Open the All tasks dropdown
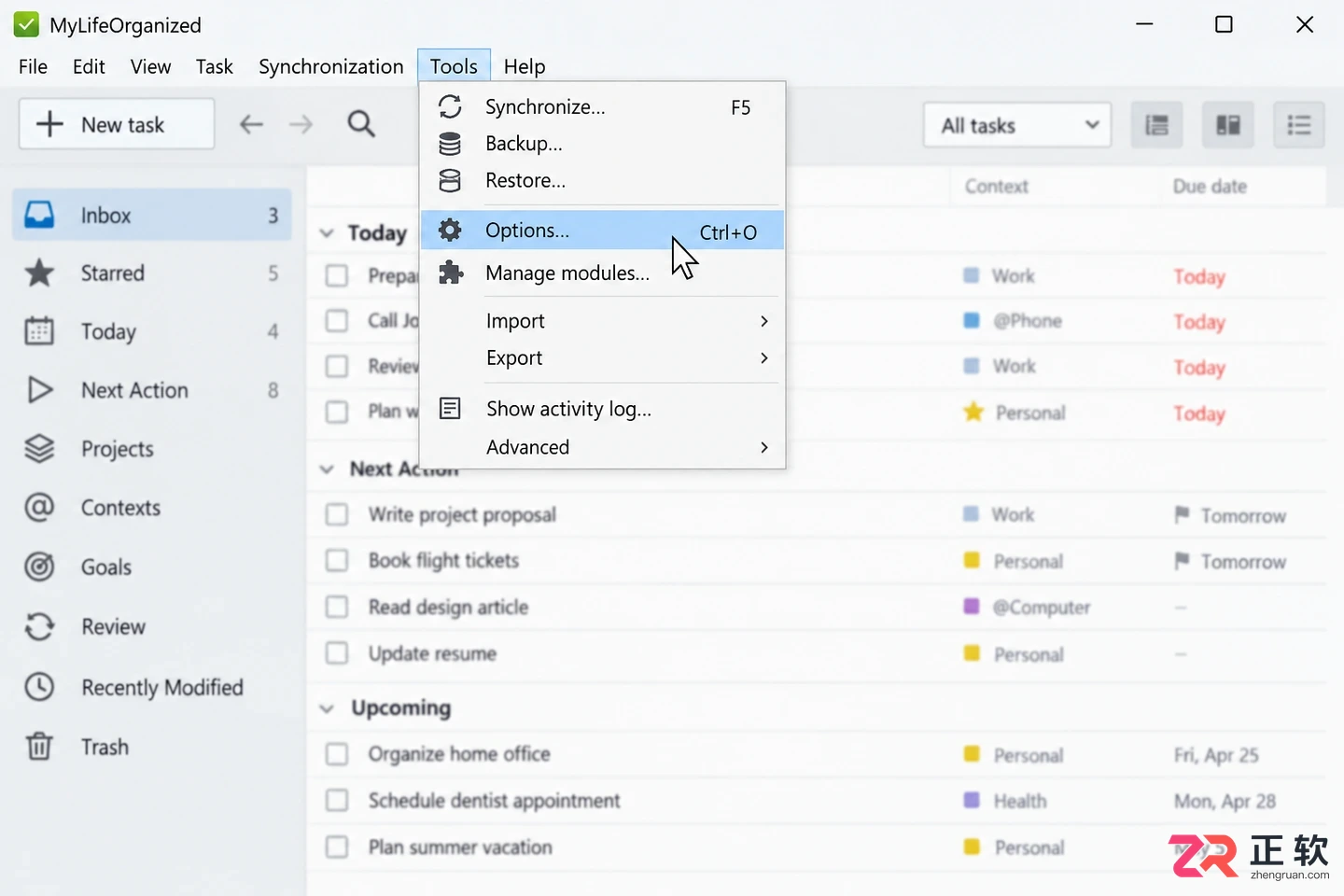 pos(1017,125)
